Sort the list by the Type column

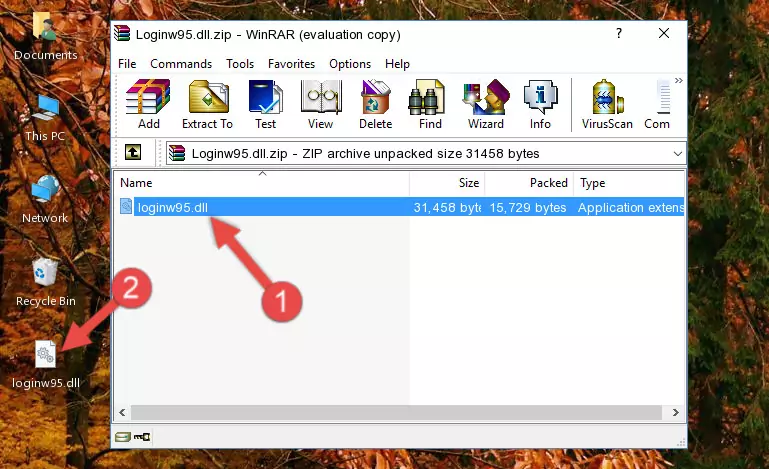coord(629,183)
